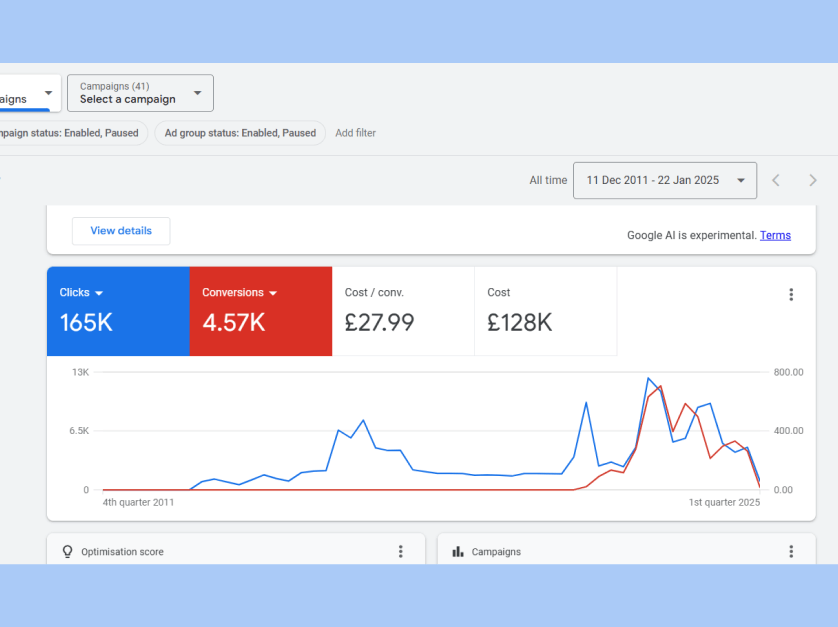Open the Terms link
The width and height of the screenshot is (838, 627).
click(x=775, y=236)
